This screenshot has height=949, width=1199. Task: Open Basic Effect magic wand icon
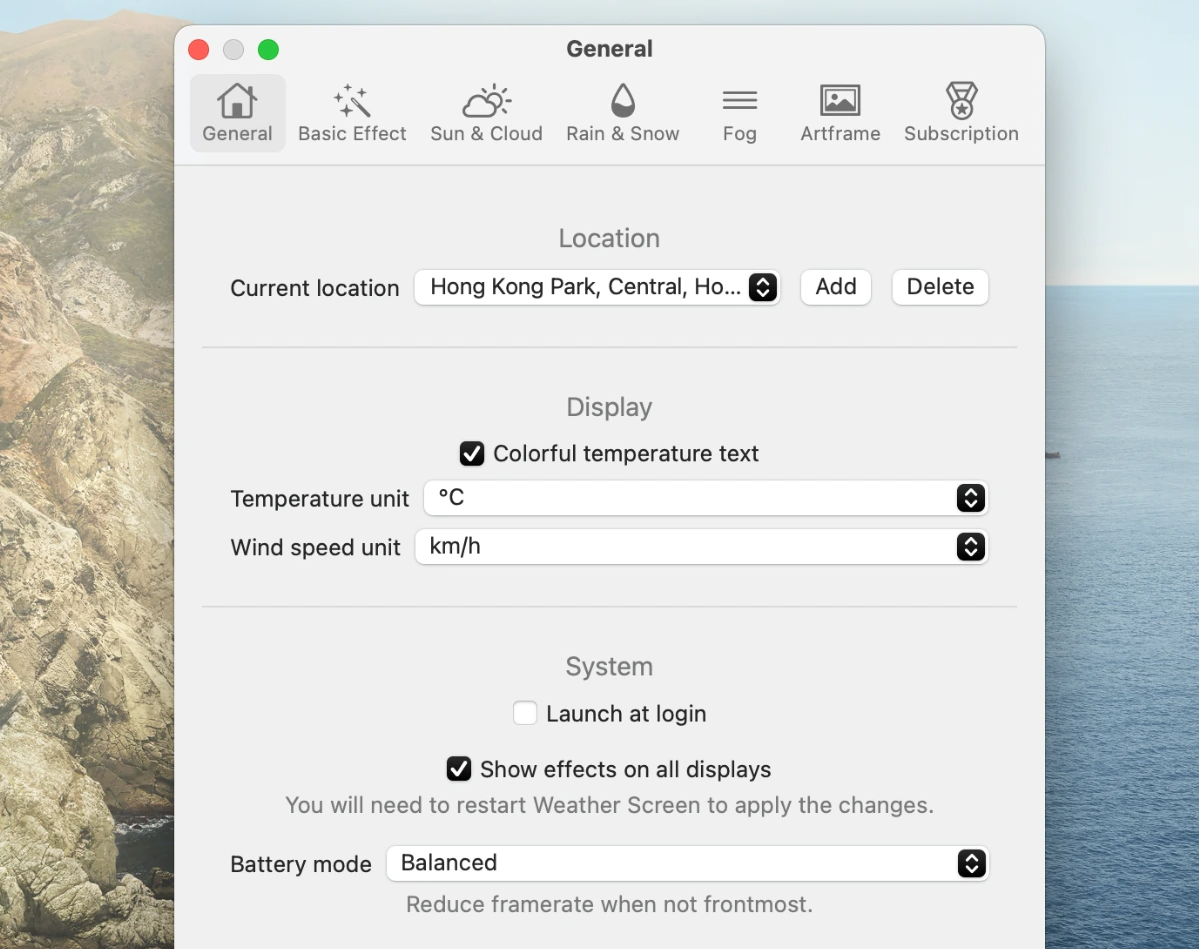[x=352, y=101]
